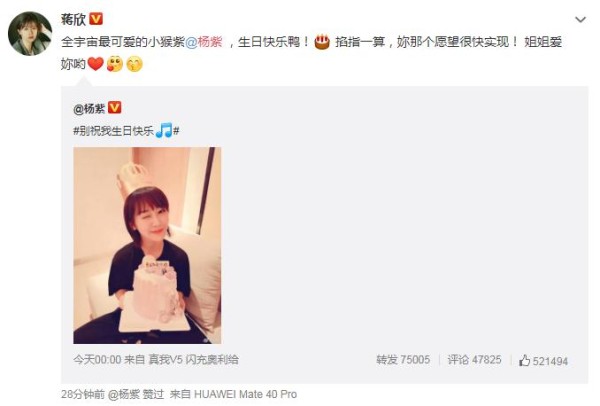The height and width of the screenshot is (406, 600).
Task: Click the music note icon in hashtag
Action: (164, 130)
